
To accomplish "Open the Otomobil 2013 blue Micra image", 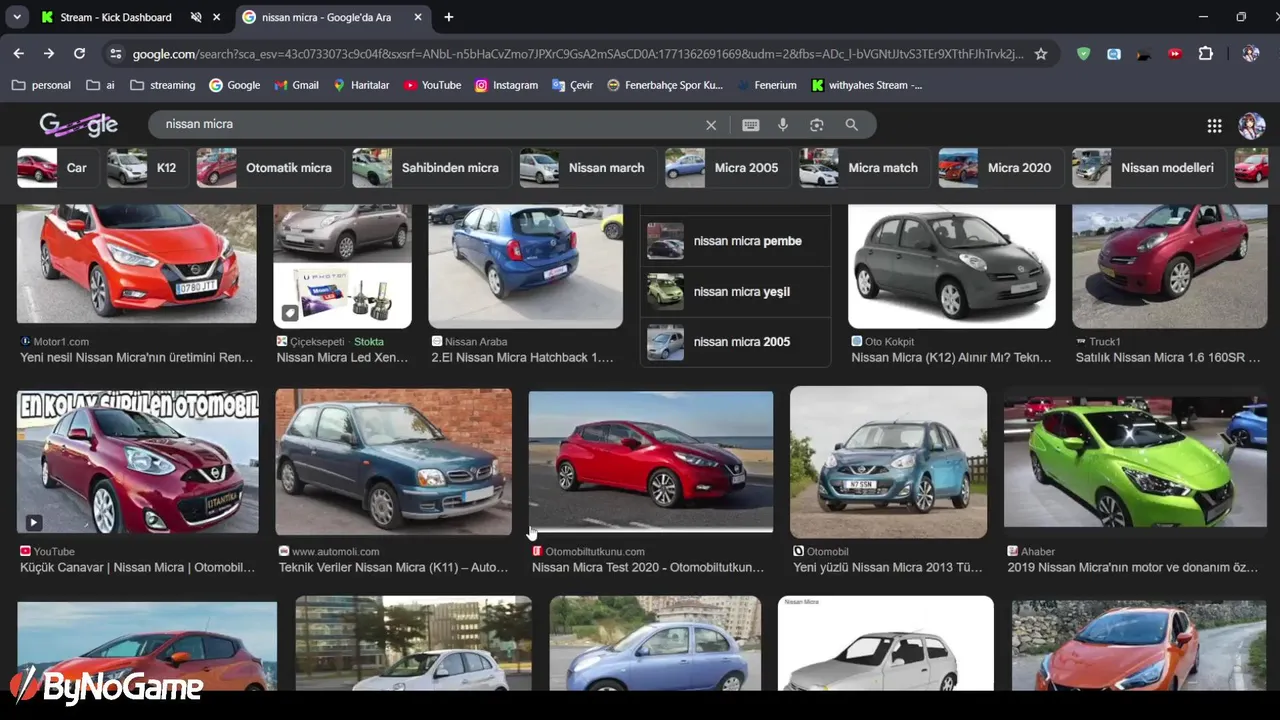I will 889,463.
